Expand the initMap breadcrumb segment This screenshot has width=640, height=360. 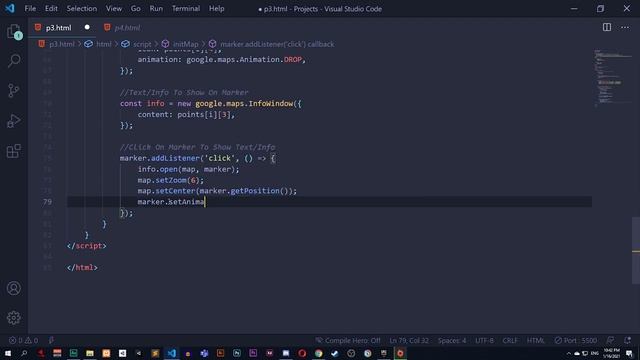[x=185, y=44]
